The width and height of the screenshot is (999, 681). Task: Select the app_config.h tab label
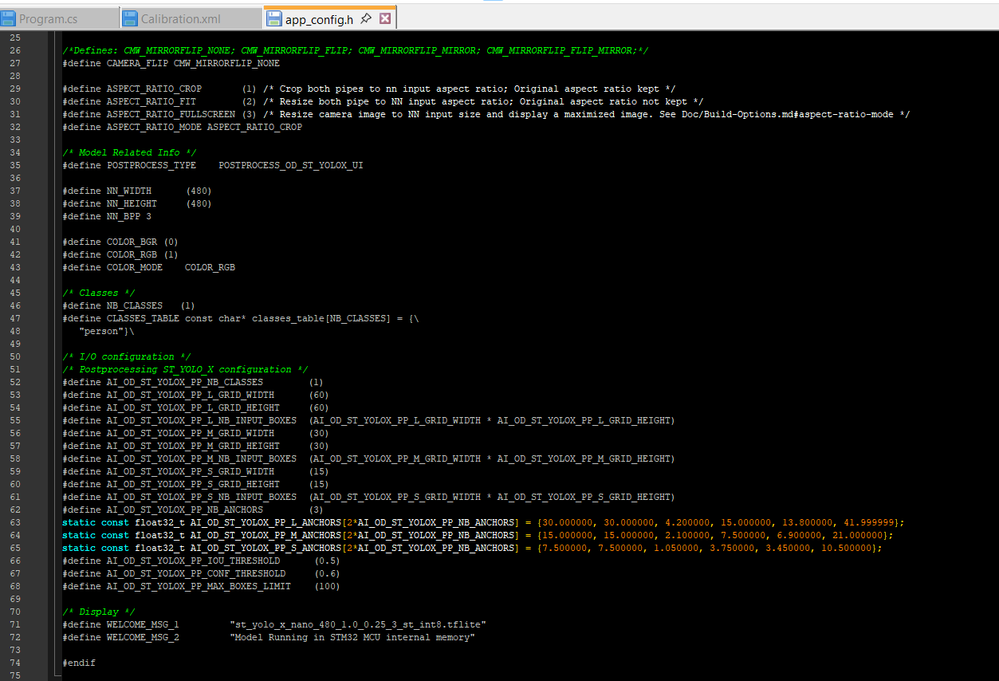[x=319, y=20]
